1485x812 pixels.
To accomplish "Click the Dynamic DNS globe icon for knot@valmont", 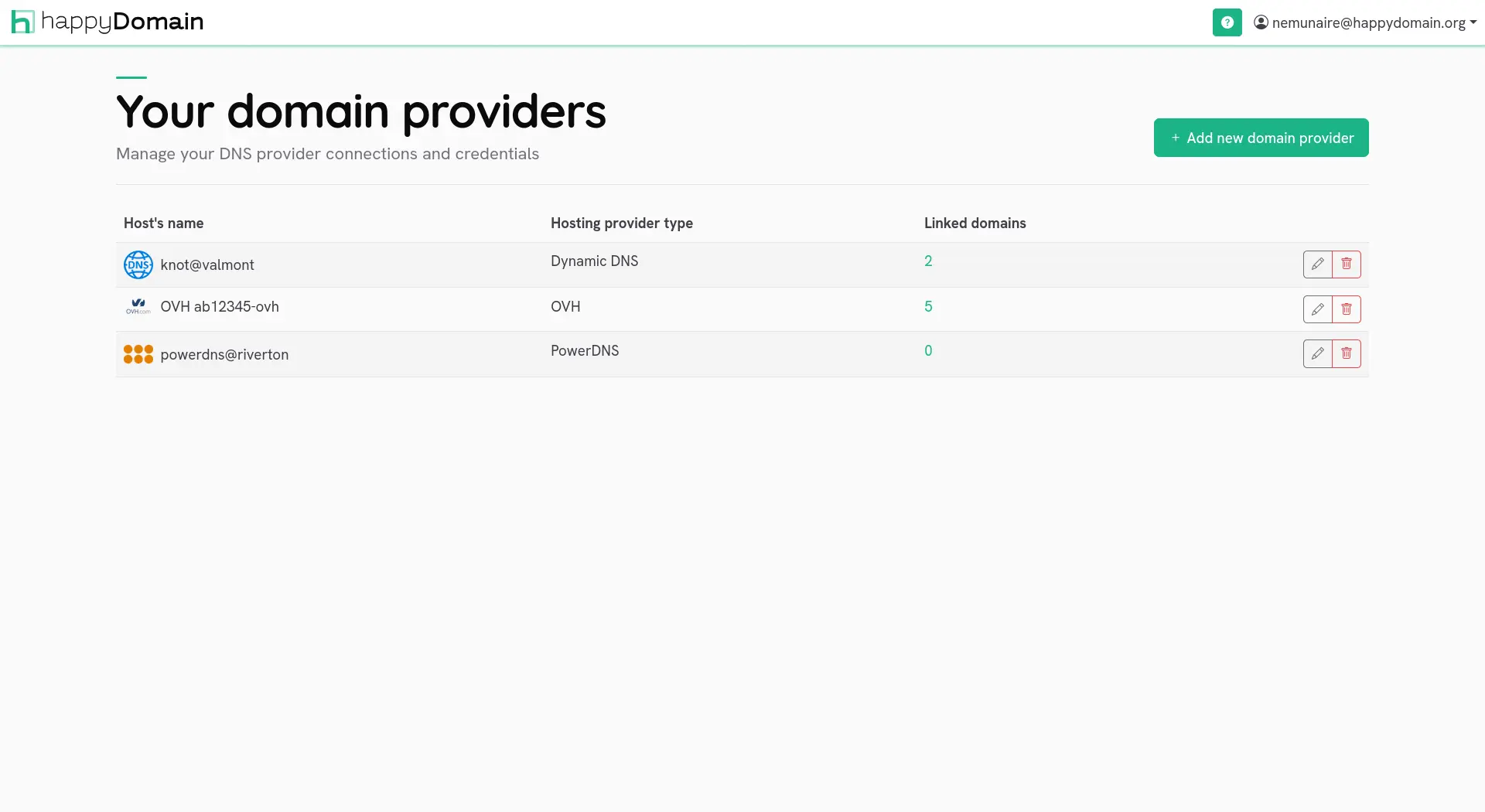I will click(x=138, y=264).
